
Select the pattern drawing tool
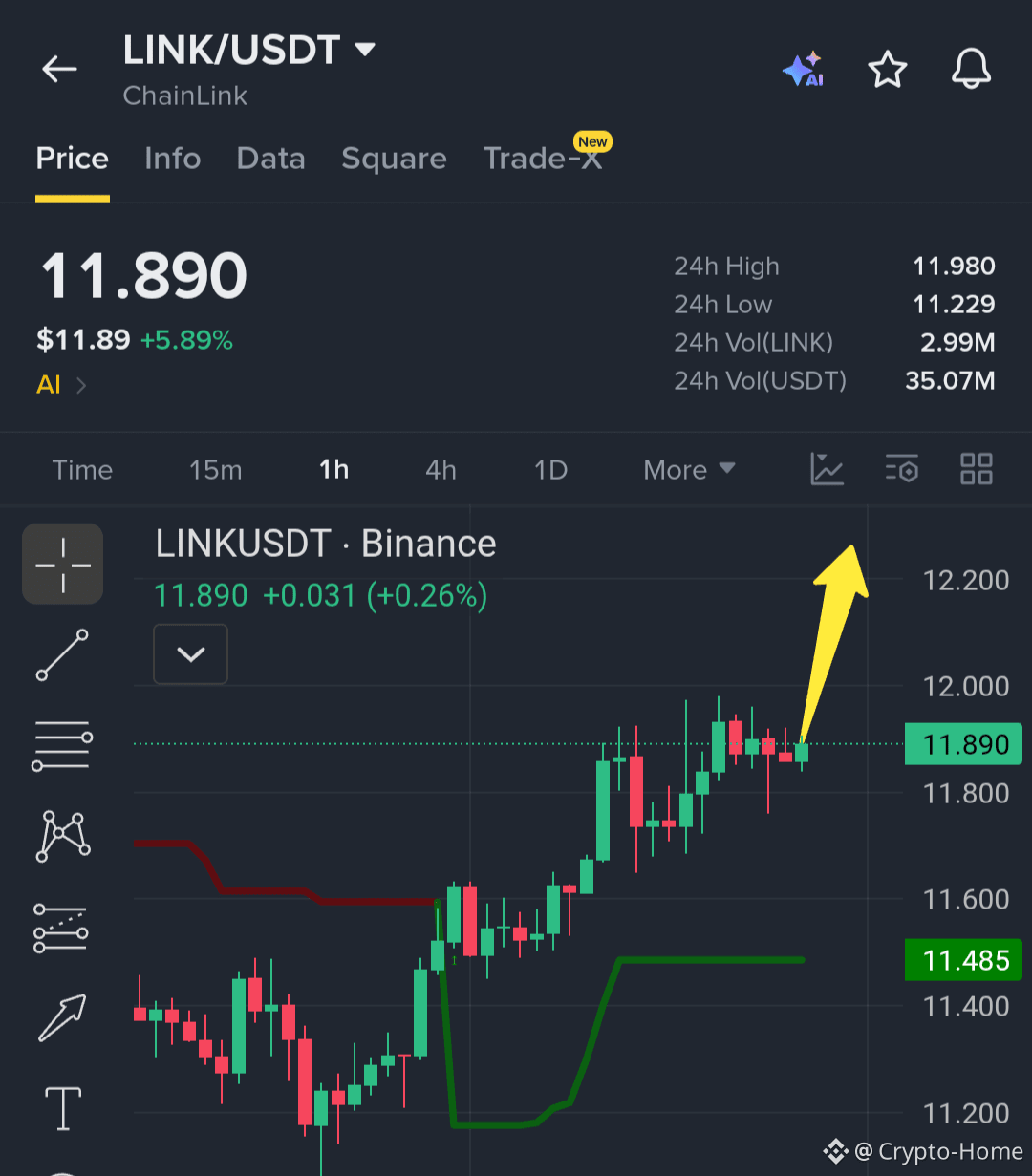(63, 836)
